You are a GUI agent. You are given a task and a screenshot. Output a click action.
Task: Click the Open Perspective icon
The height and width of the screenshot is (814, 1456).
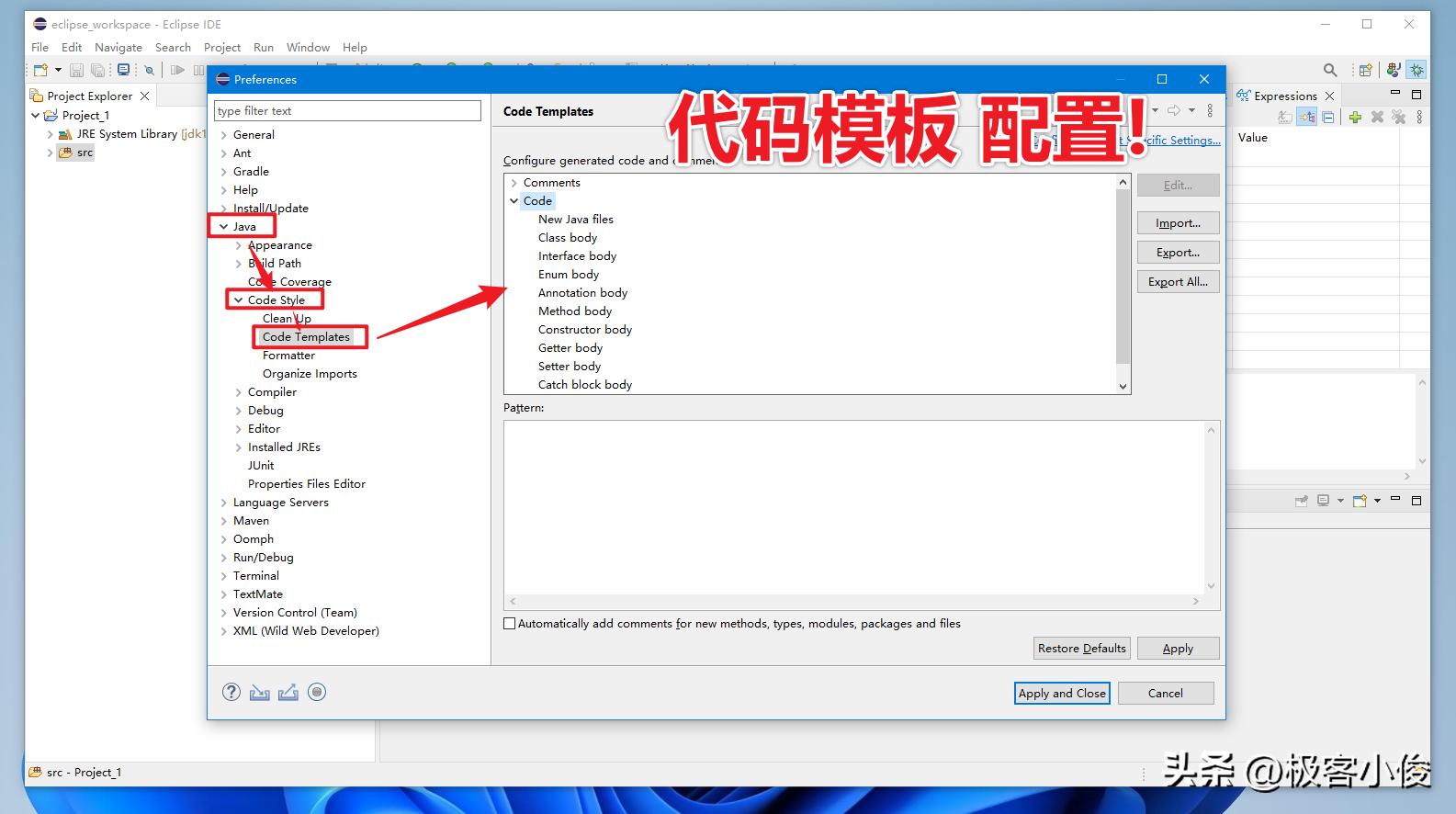pyautogui.click(x=1365, y=70)
